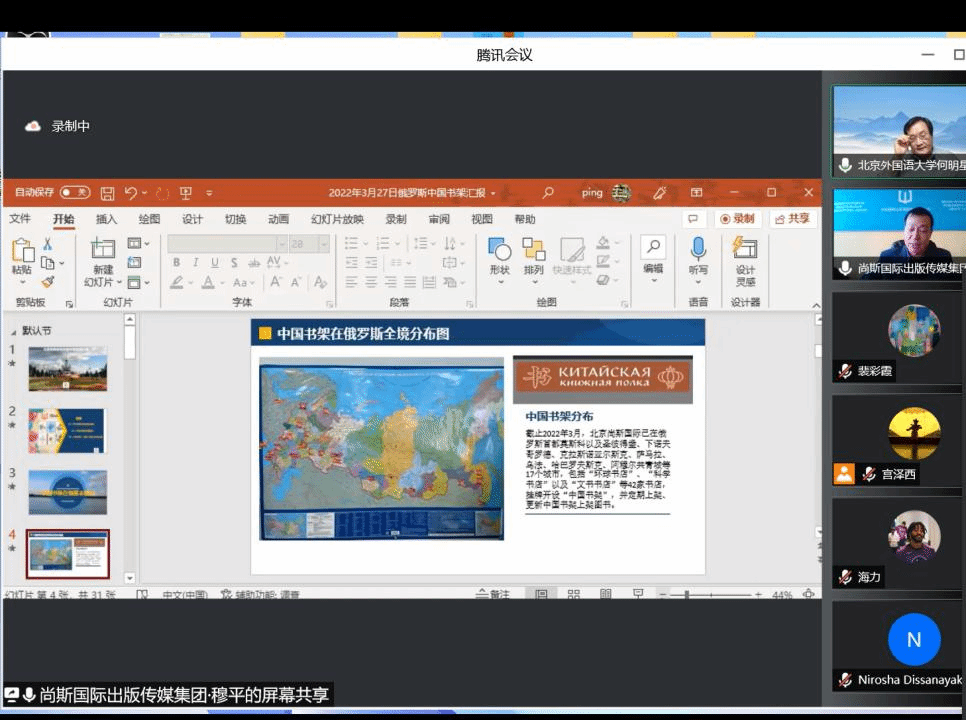The width and height of the screenshot is (966, 720).
Task: Open the 文件 menu
Action: coord(20,219)
